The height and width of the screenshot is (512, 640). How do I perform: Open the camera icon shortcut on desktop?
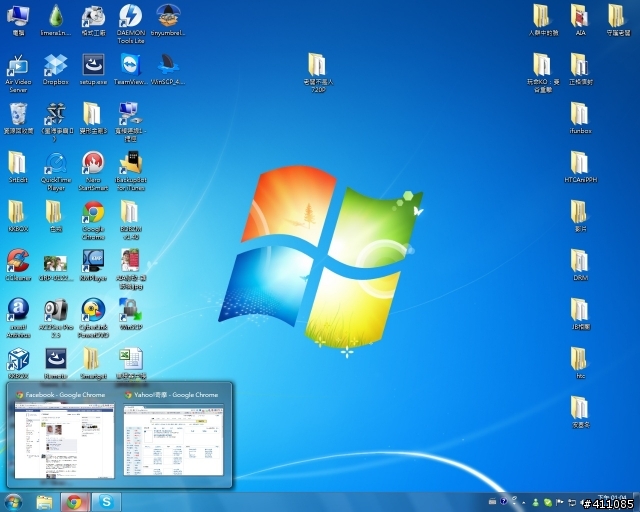click(x=56, y=318)
